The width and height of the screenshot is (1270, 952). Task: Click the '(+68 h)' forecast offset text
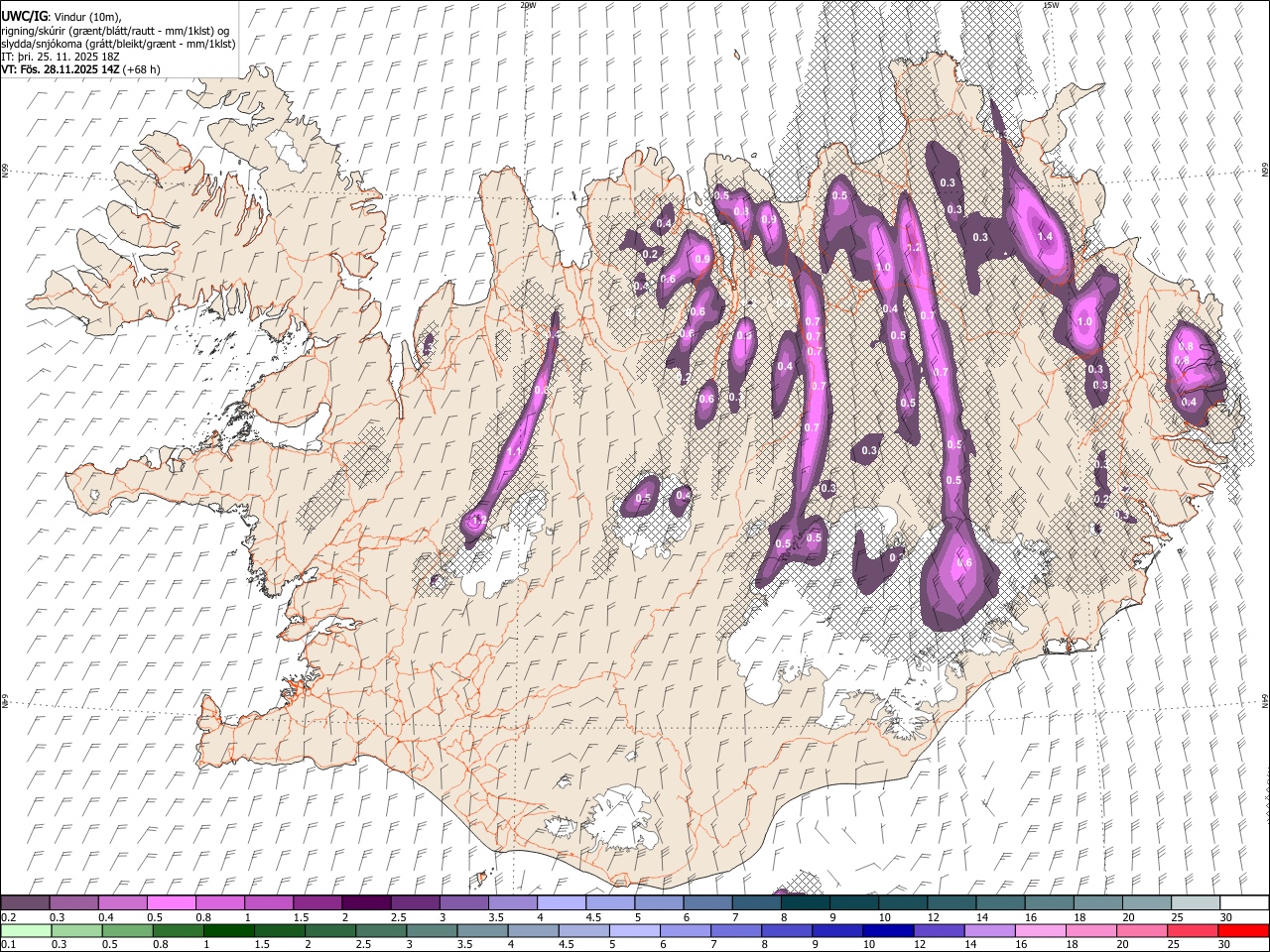pos(142,69)
